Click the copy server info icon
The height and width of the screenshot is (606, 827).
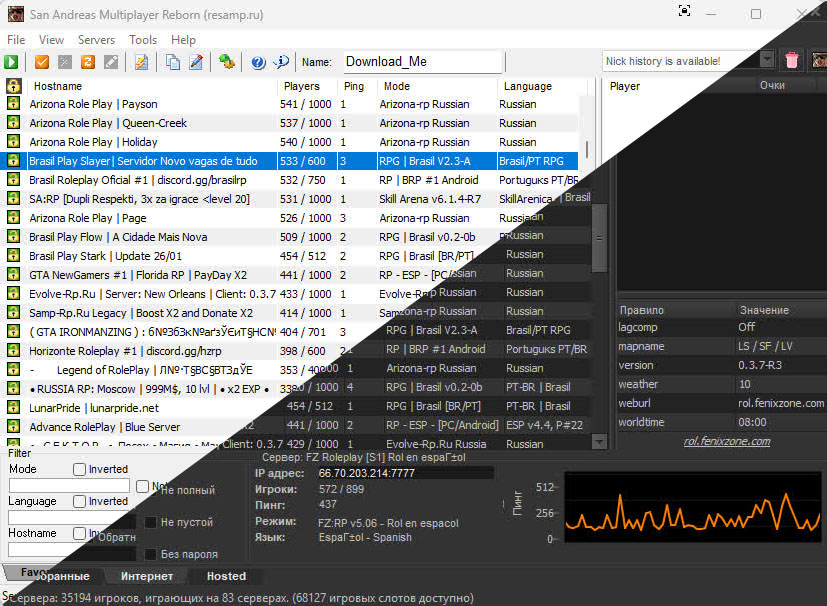[173, 62]
